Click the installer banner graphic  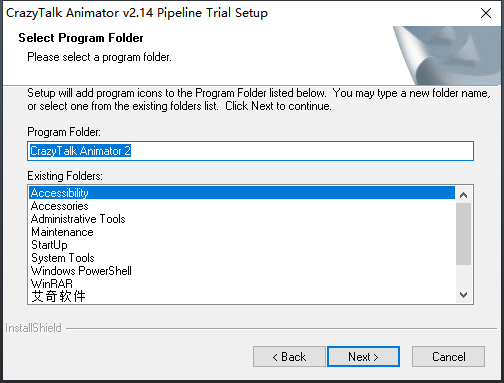pyautogui.click(x=447, y=55)
